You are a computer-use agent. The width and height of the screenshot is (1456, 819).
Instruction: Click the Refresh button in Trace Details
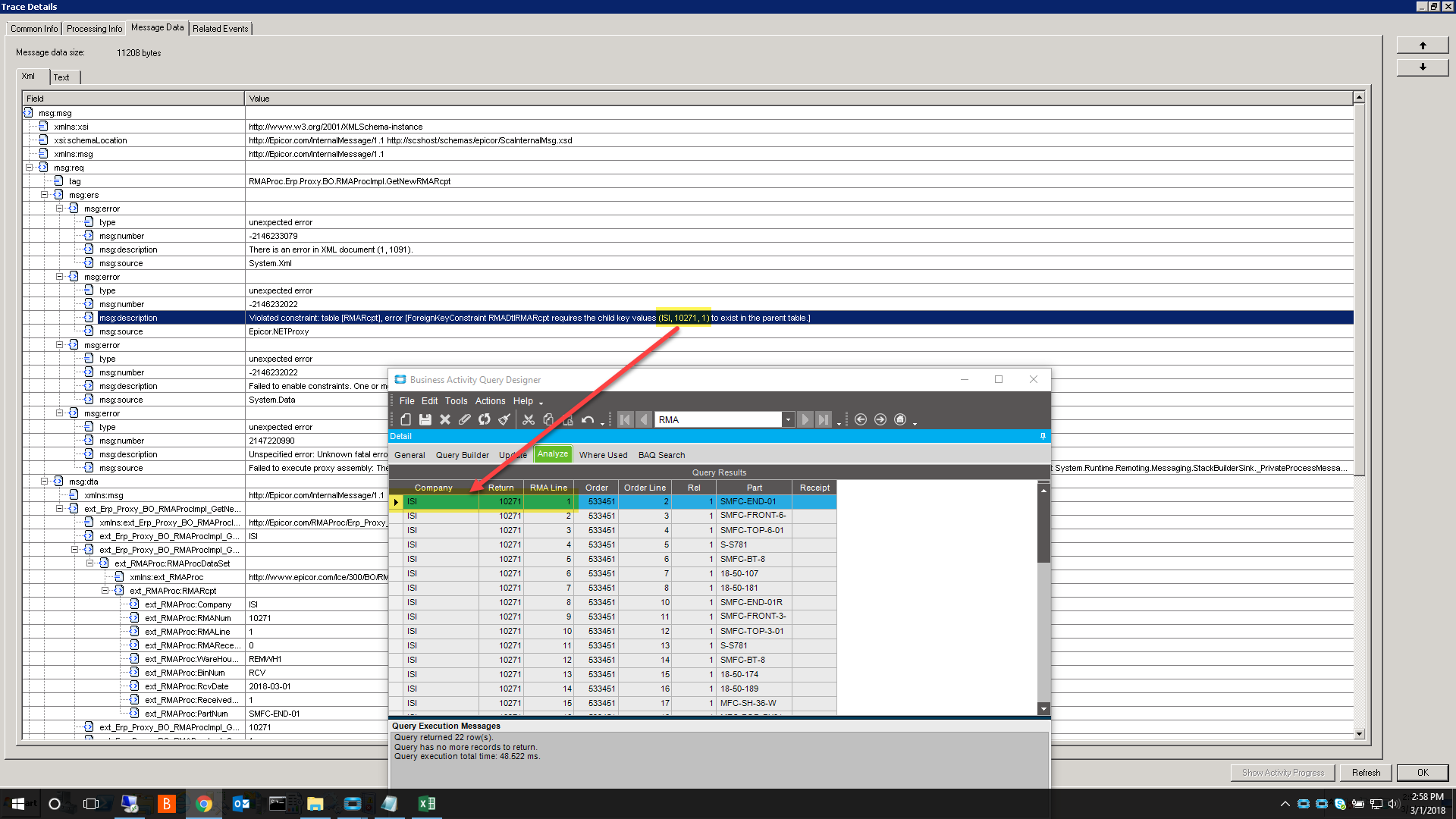click(1366, 773)
